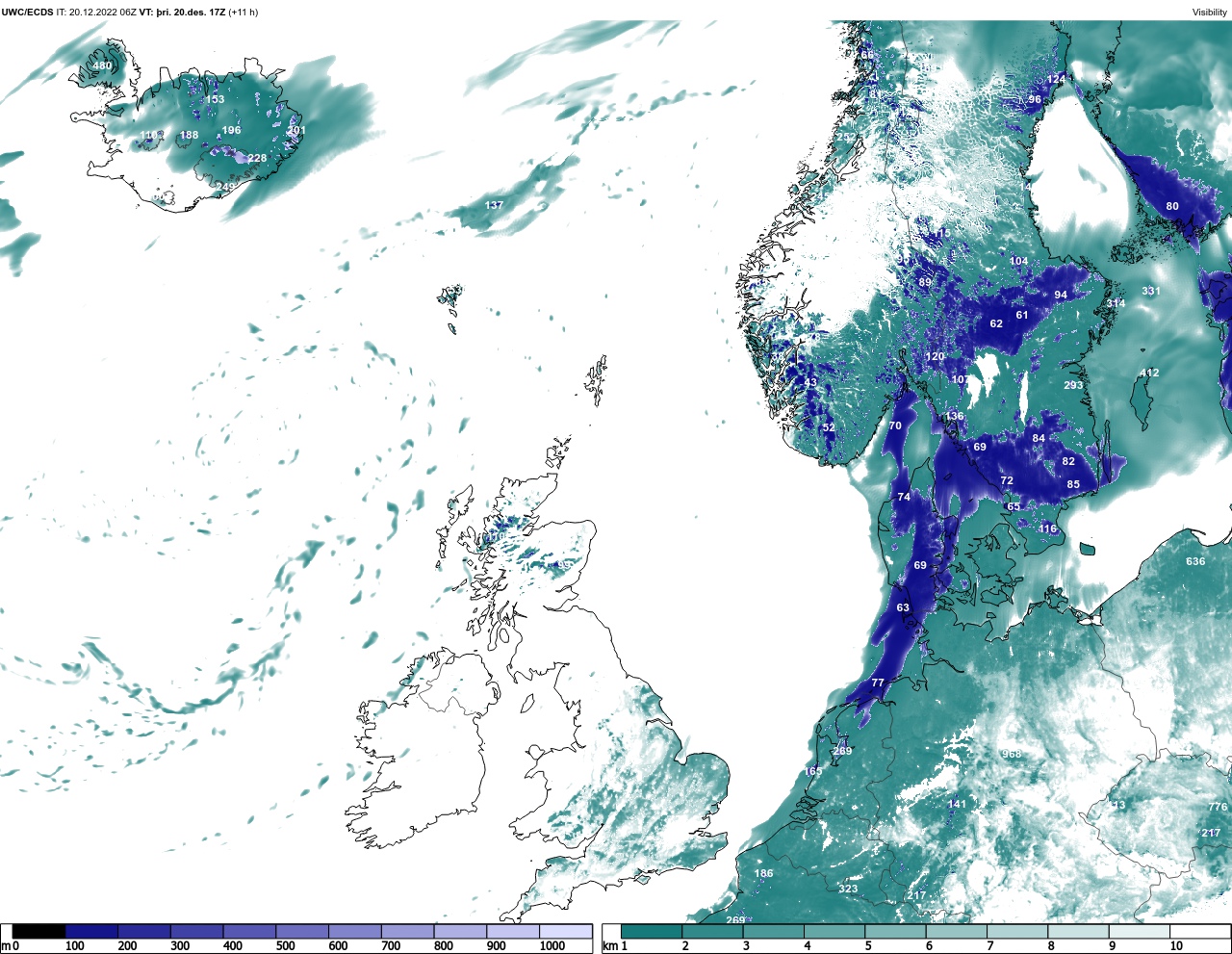Click the '7' label on the km legend

989,946
